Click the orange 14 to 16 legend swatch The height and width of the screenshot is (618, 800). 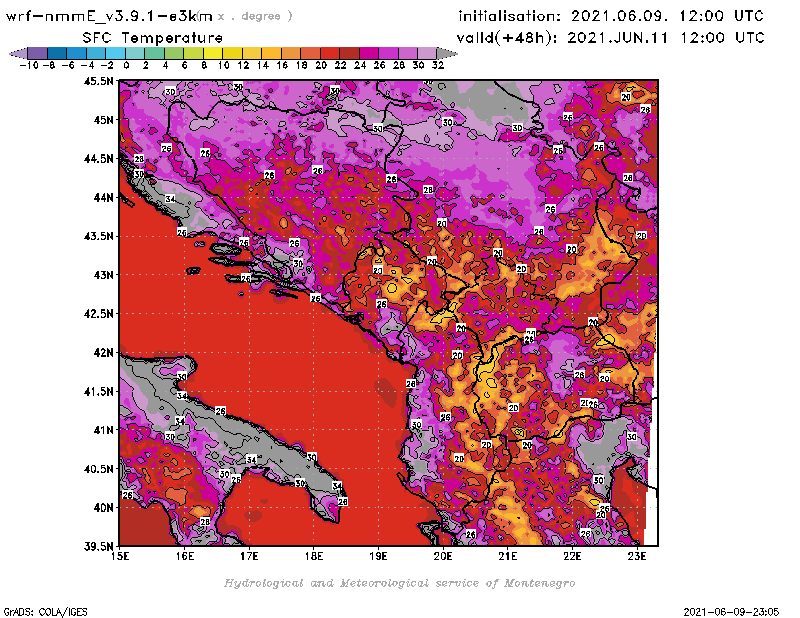pos(271,53)
